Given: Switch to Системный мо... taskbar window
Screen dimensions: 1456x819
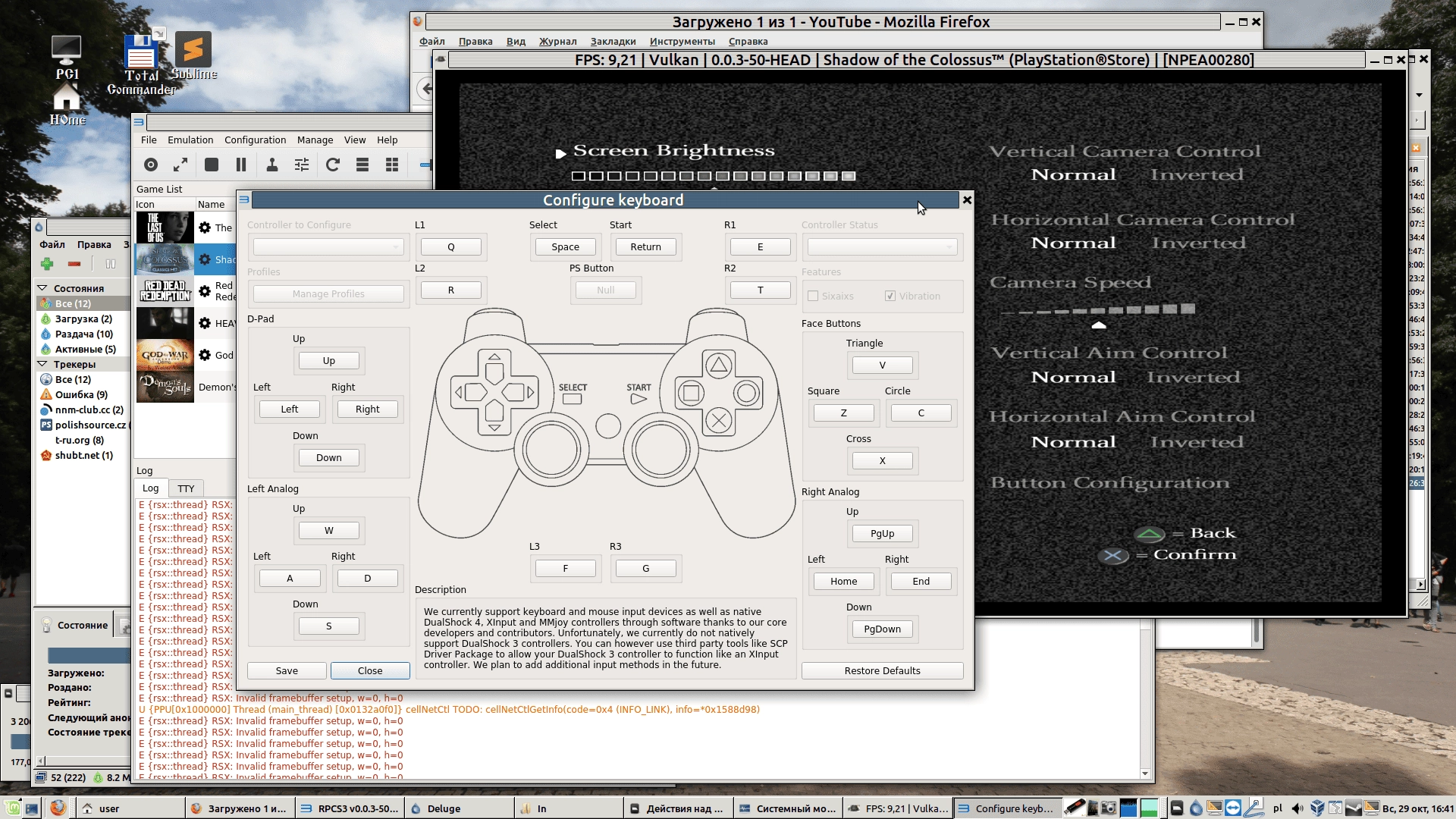Looking at the screenshot, I should pyautogui.click(x=787, y=808).
